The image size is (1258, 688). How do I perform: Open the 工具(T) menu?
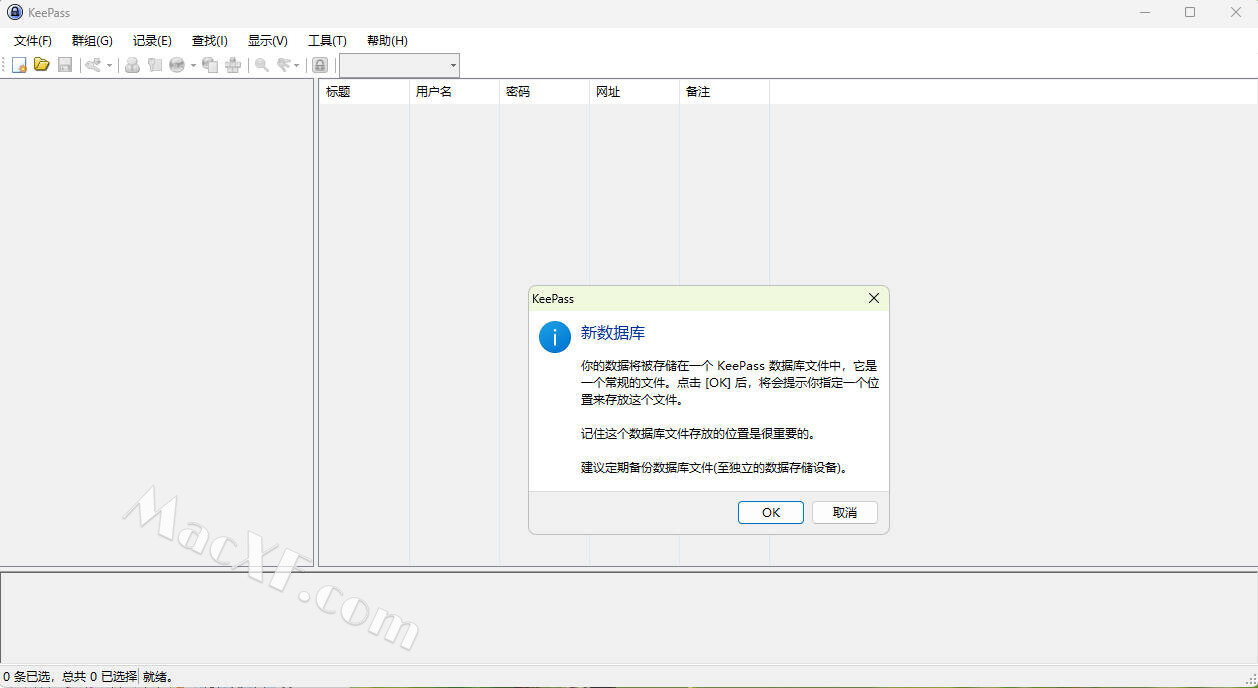point(327,41)
